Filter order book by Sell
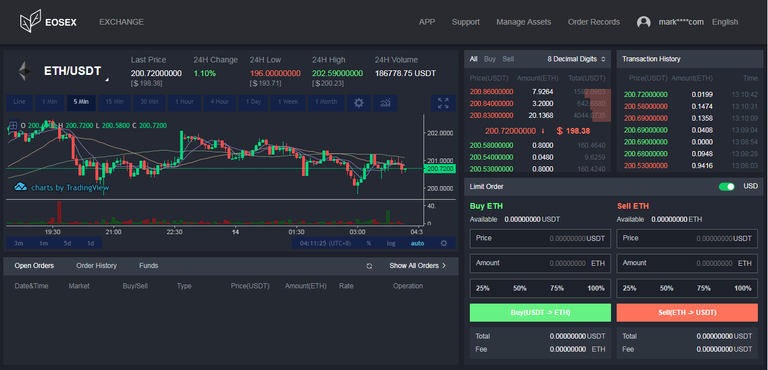This screenshot has height=370, width=768. click(x=508, y=59)
